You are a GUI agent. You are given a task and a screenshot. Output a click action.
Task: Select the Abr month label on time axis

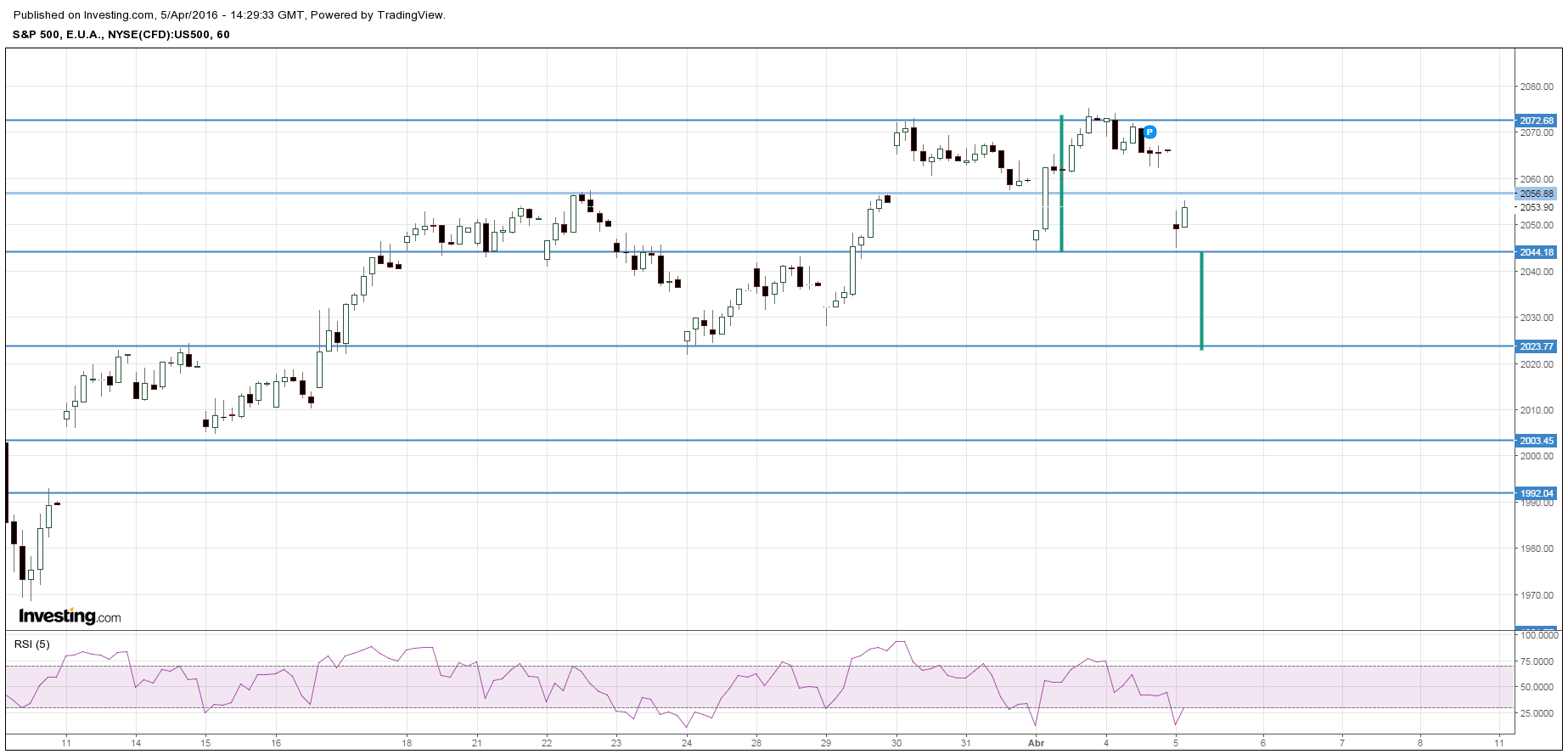pos(1036,743)
